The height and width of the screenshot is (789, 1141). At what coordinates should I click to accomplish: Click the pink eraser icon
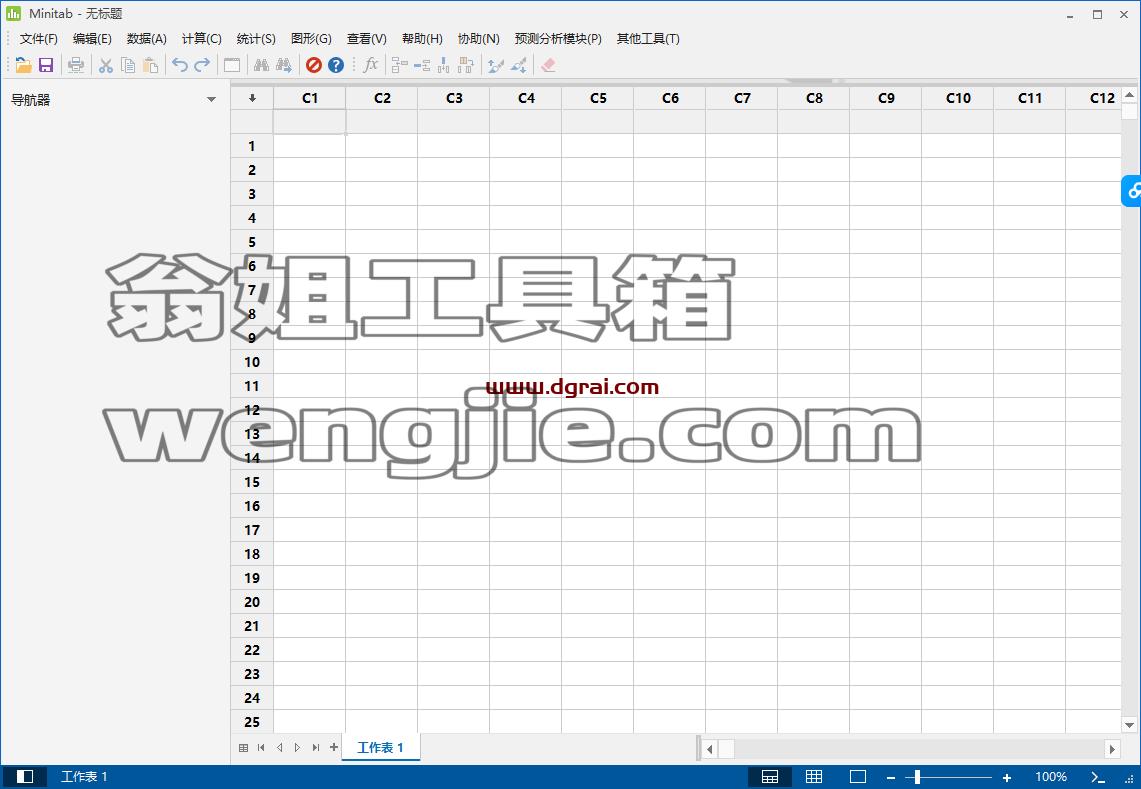click(549, 66)
